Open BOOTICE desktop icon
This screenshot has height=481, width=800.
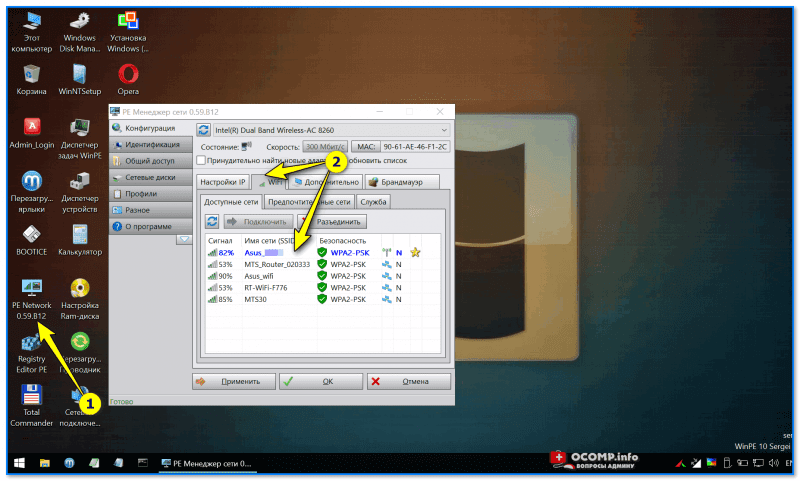tap(32, 240)
